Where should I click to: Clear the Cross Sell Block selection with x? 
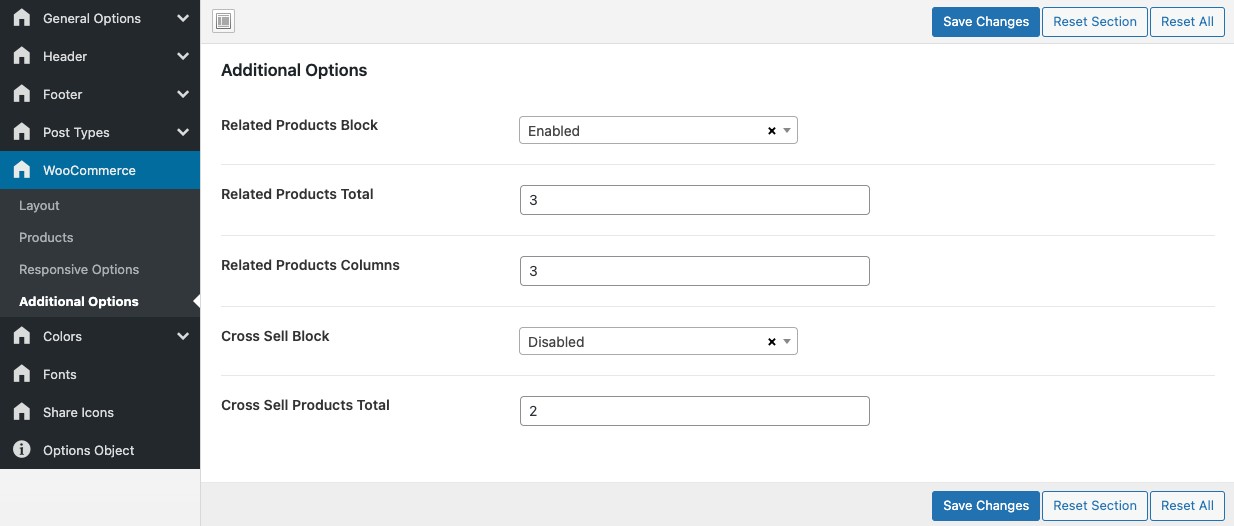771,342
